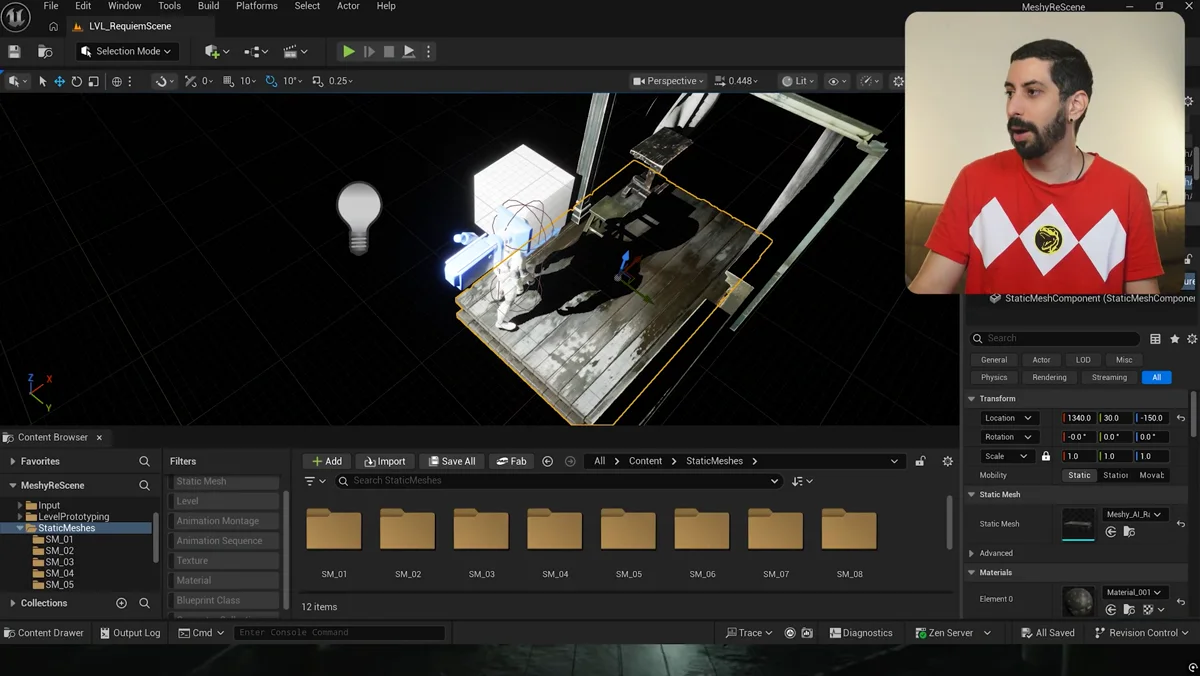Open the Diagnostics status bar icon
This screenshot has width=1200, height=676.
(x=861, y=632)
